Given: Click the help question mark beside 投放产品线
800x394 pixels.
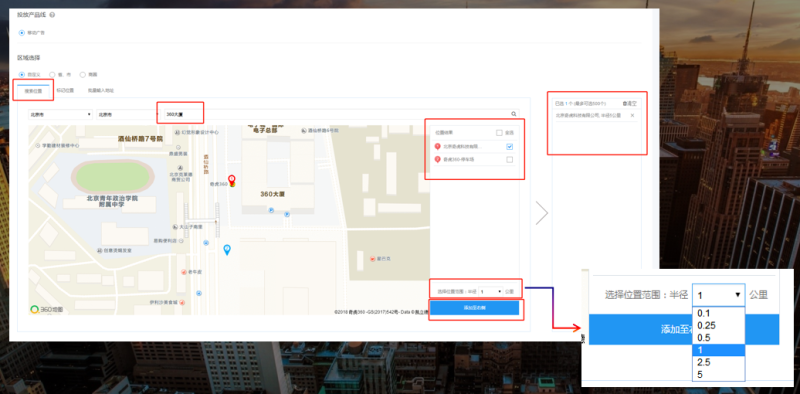Looking at the screenshot, I should [x=52, y=15].
